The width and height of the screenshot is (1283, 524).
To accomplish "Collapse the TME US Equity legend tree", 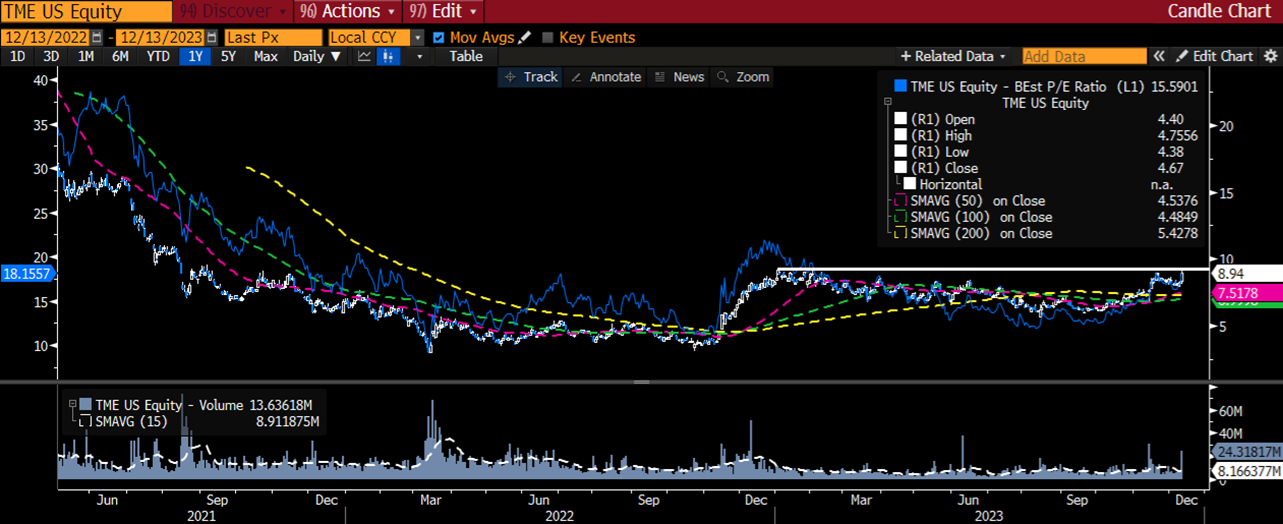I will tap(886, 102).
